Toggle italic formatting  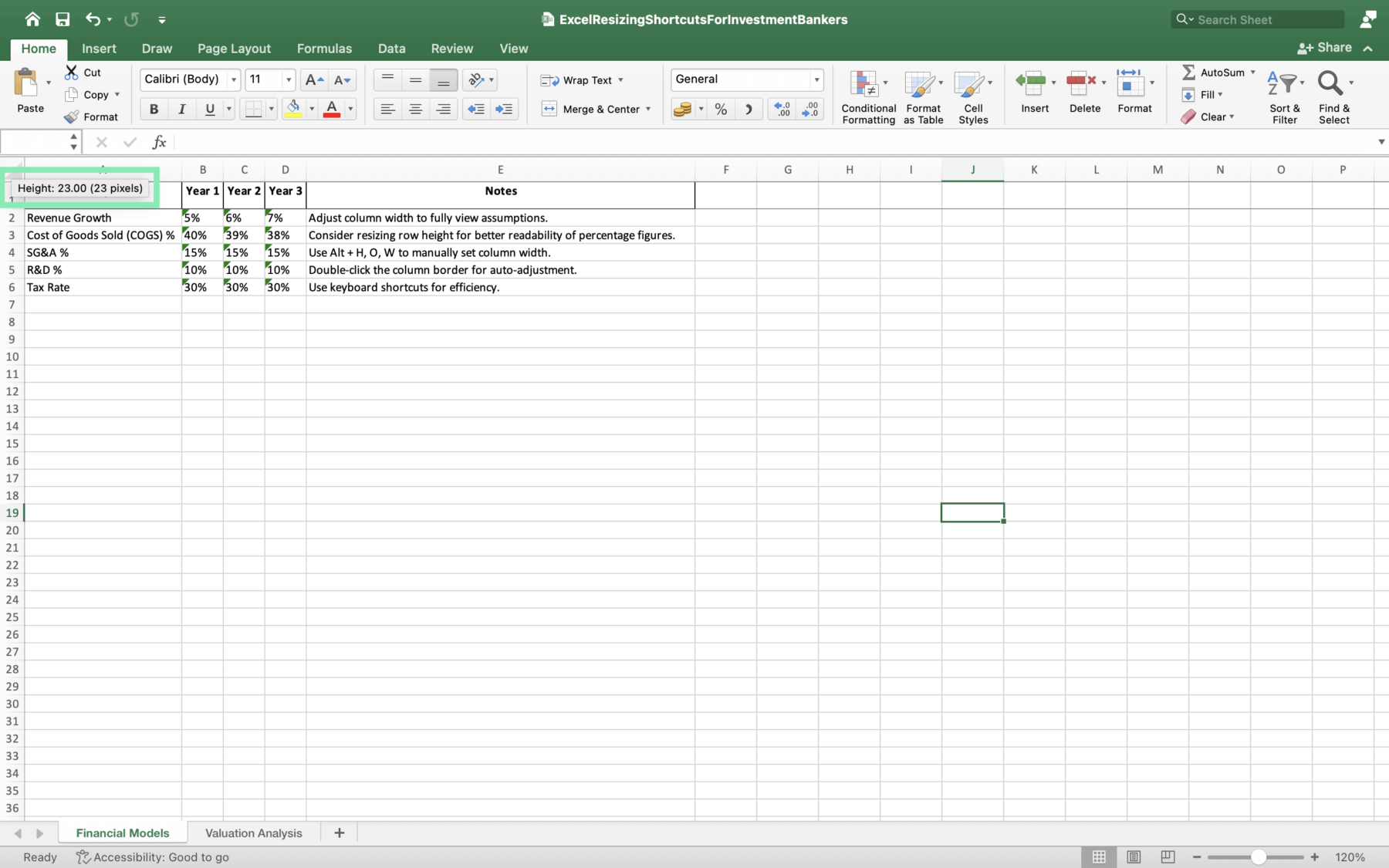point(181,109)
